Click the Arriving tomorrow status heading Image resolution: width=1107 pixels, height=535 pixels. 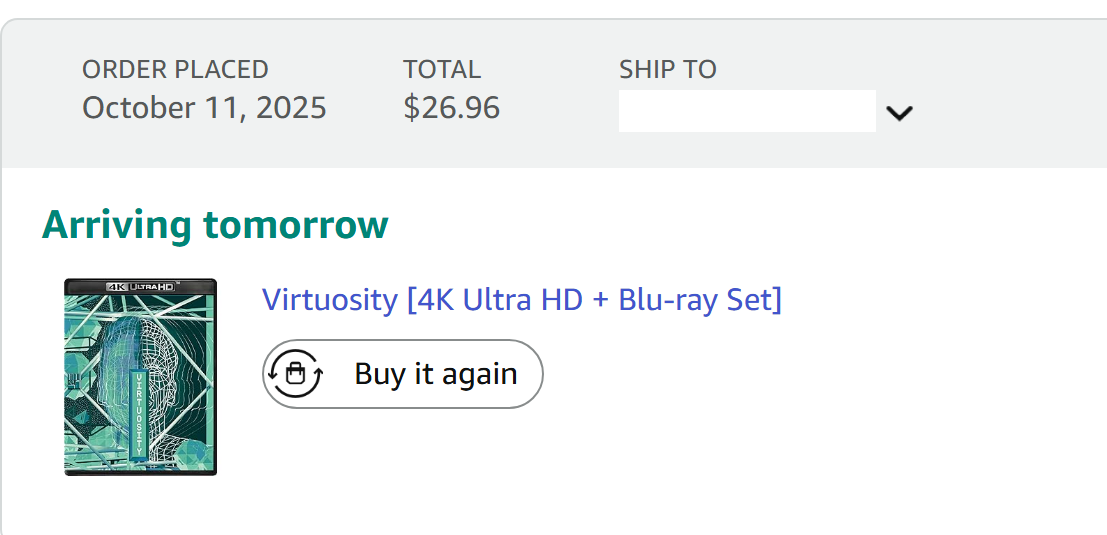(x=215, y=225)
